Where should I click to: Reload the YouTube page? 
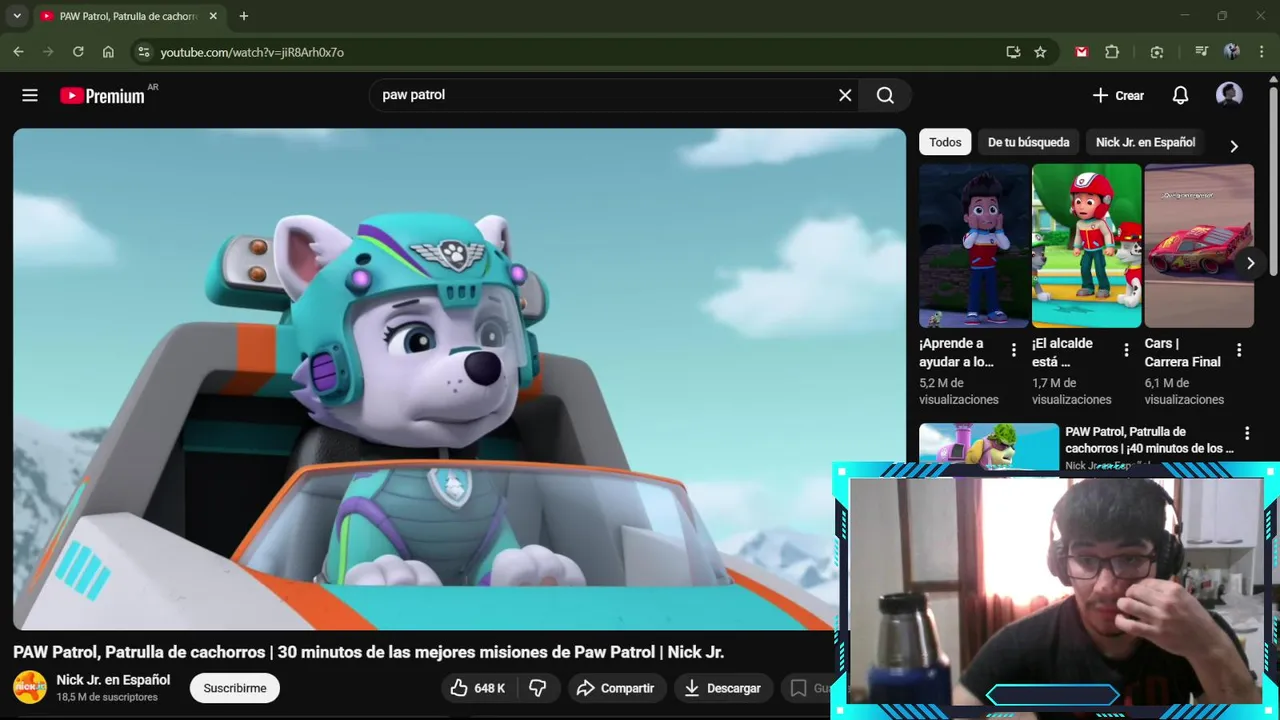(78, 52)
